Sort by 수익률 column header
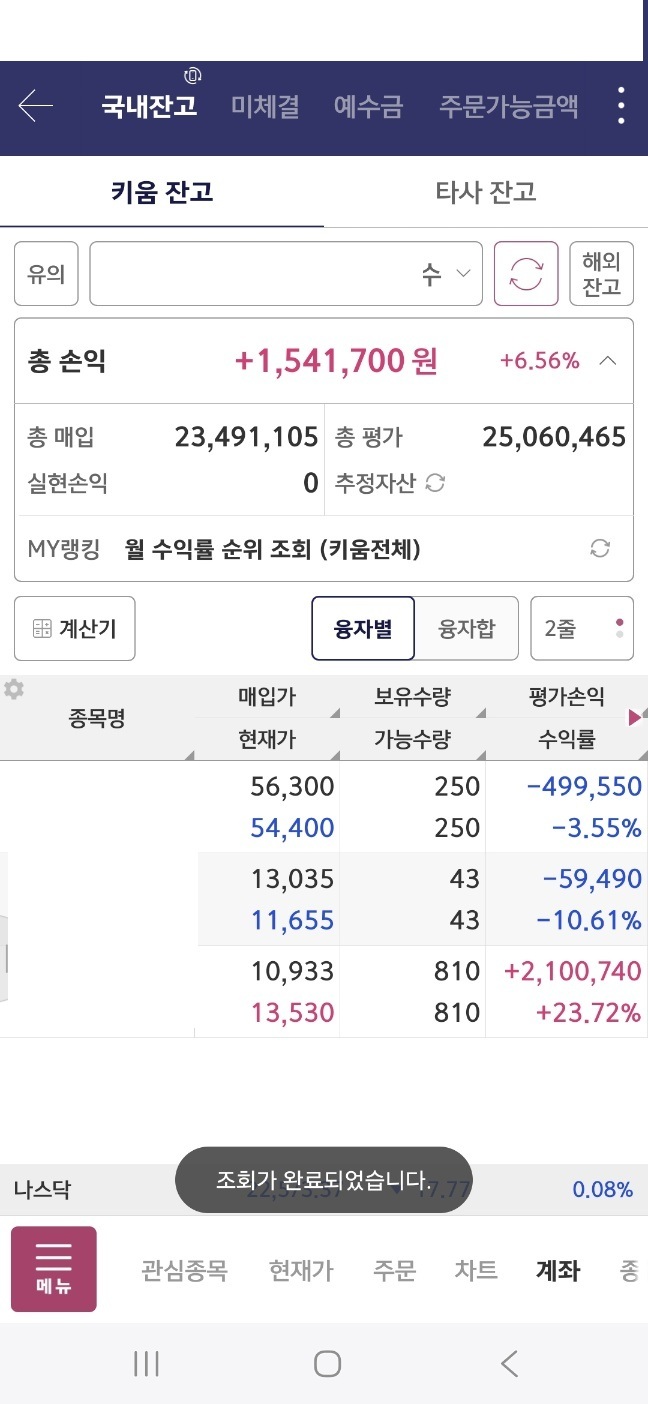 (567, 740)
